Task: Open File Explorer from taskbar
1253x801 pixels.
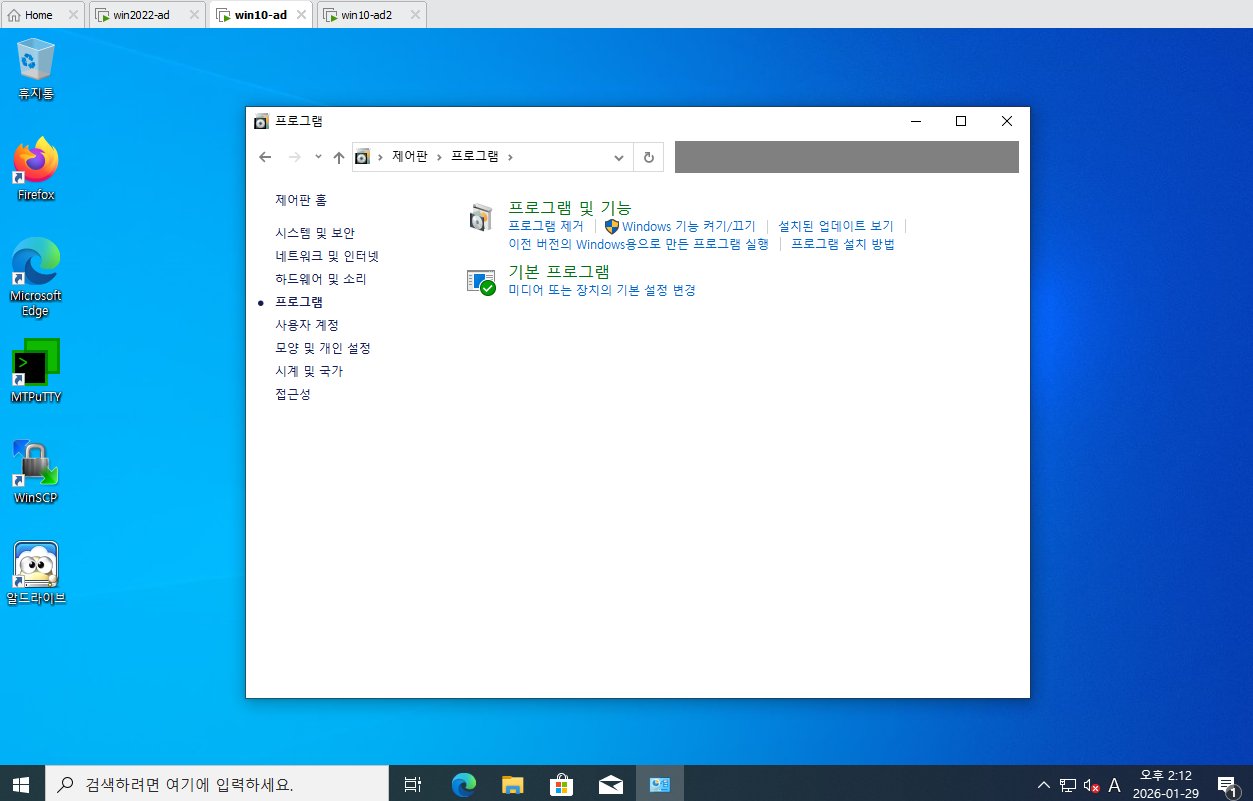Action: tap(513, 784)
